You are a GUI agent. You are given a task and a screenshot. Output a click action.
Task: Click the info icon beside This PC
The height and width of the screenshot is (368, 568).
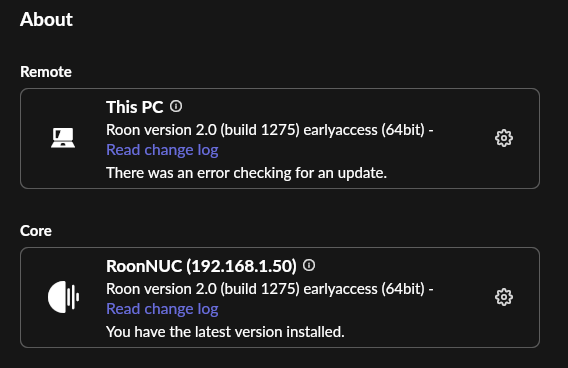(176, 106)
